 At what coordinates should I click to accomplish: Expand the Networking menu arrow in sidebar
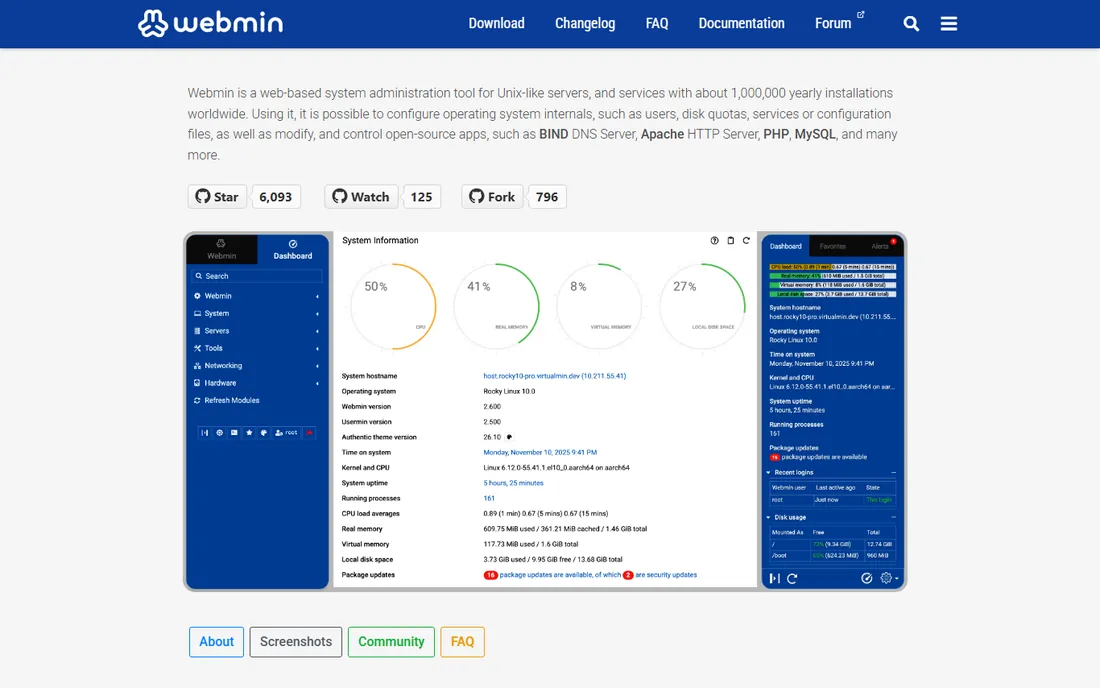pos(317,366)
